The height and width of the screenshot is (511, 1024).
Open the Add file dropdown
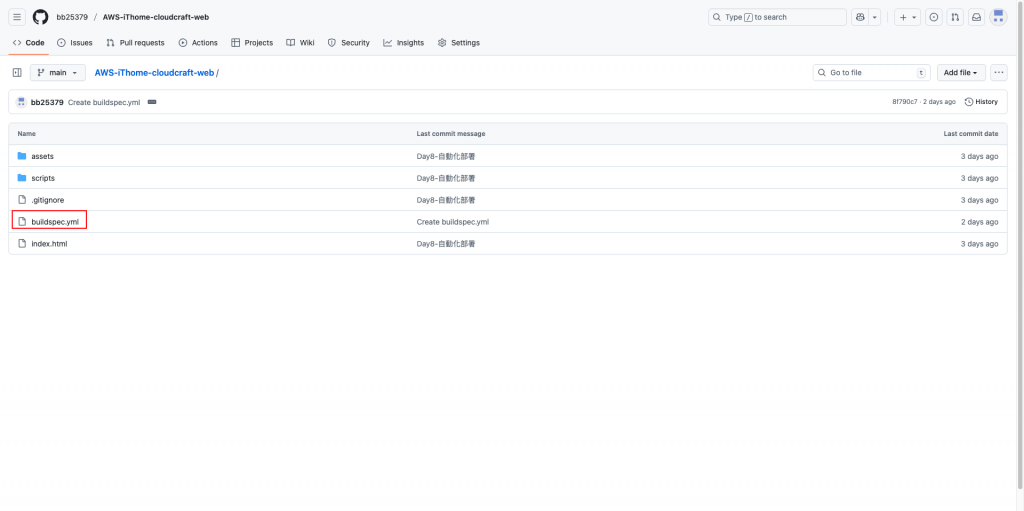click(x=961, y=73)
